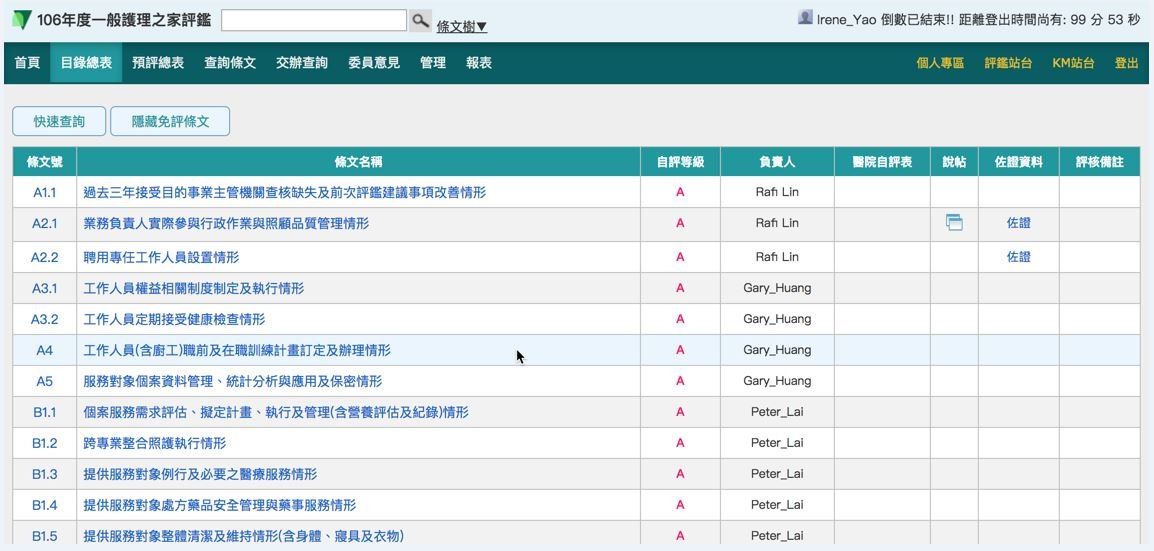Open article number B1.3

coord(44,474)
